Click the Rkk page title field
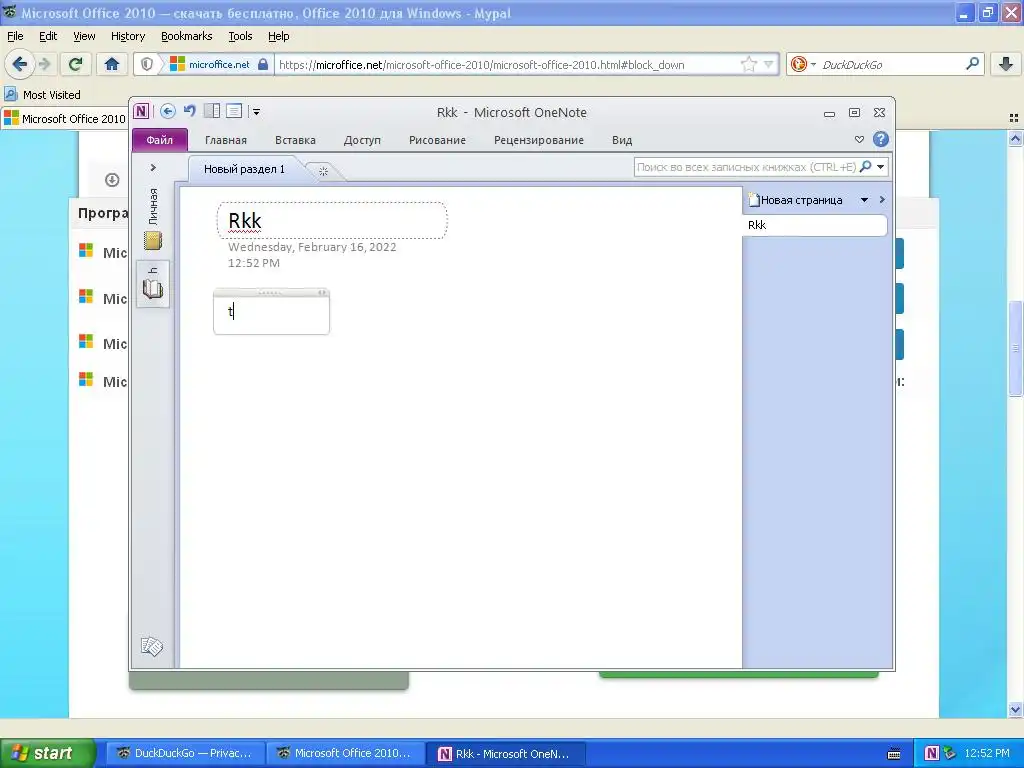Screen dimensions: 1024x768 tap(332, 221)
